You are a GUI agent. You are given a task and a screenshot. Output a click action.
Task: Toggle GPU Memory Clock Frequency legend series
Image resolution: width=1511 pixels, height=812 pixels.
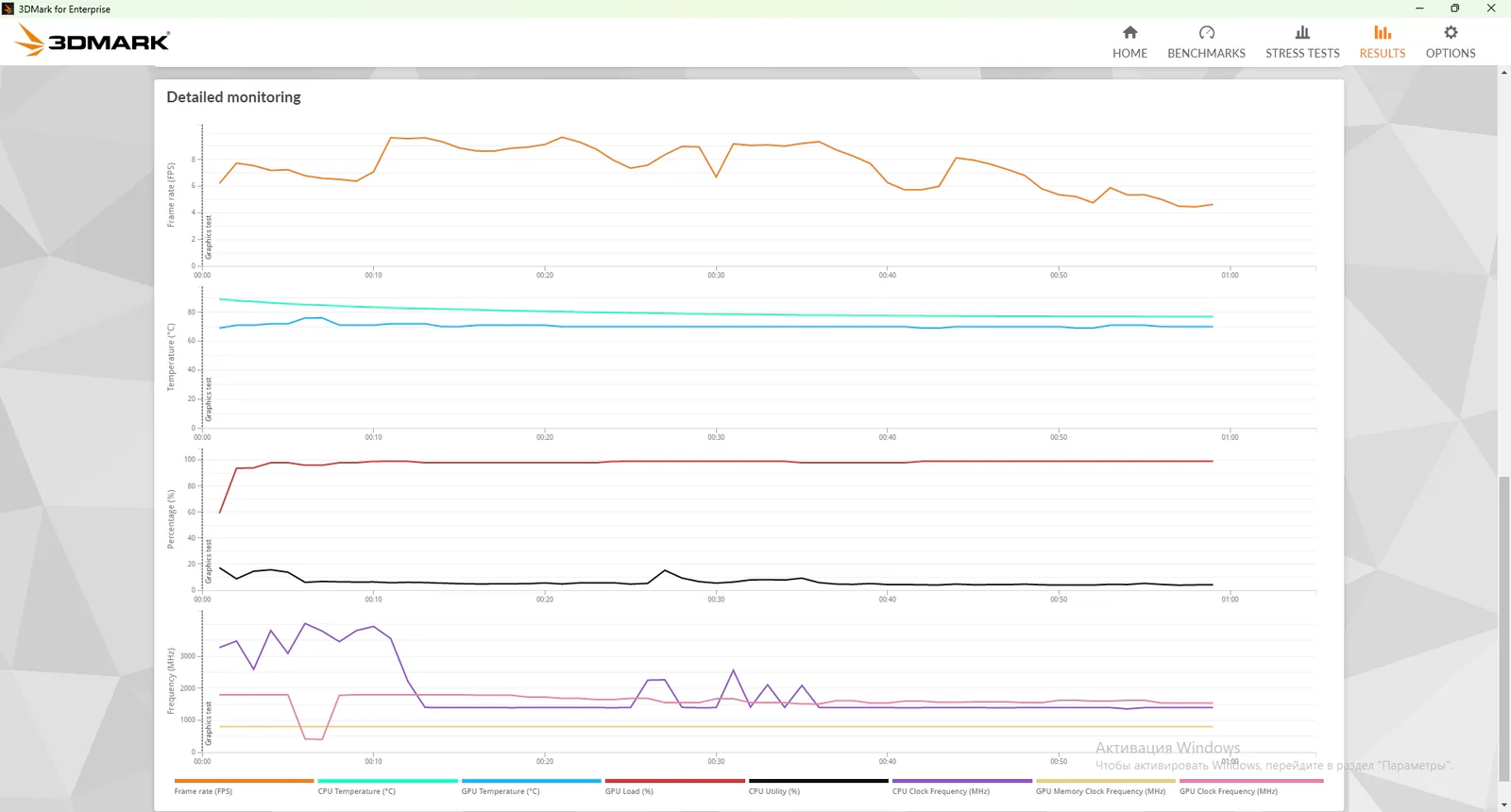(1100, 791)
